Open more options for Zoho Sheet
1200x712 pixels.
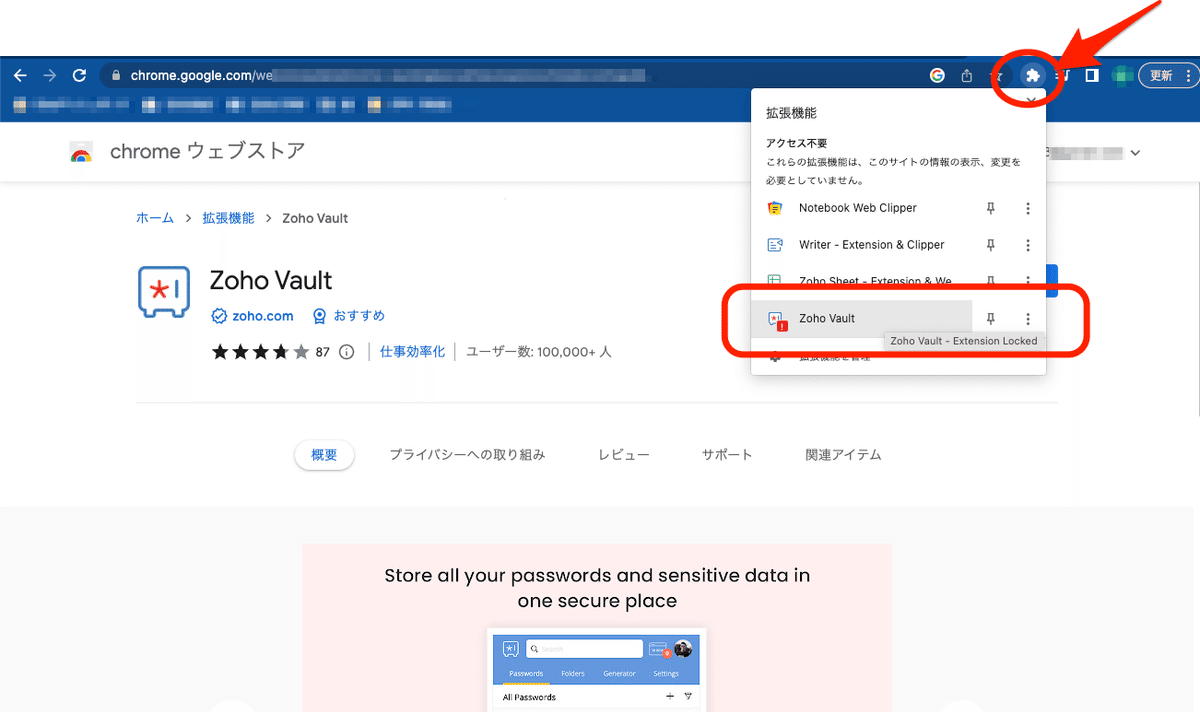click(x=1028, y=282)
